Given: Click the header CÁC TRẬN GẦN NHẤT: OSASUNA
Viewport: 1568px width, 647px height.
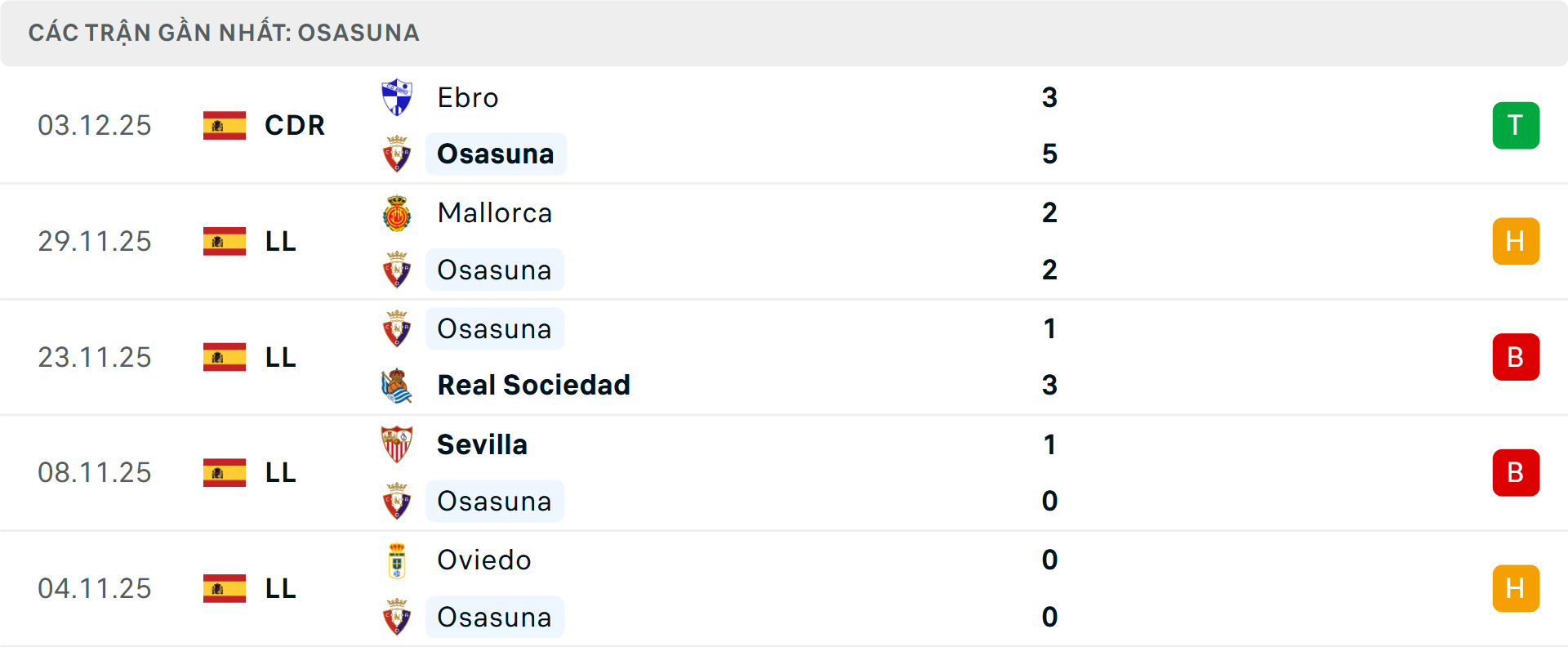Looking at the screenshot, I should pyautogui.click(x=224, y=33).
